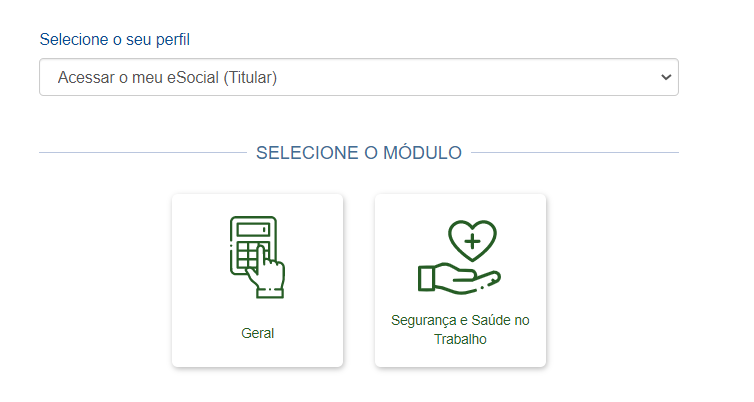Screen dimensions: 754x402
Task: Select the Geral module card
Action: (257, 280)
